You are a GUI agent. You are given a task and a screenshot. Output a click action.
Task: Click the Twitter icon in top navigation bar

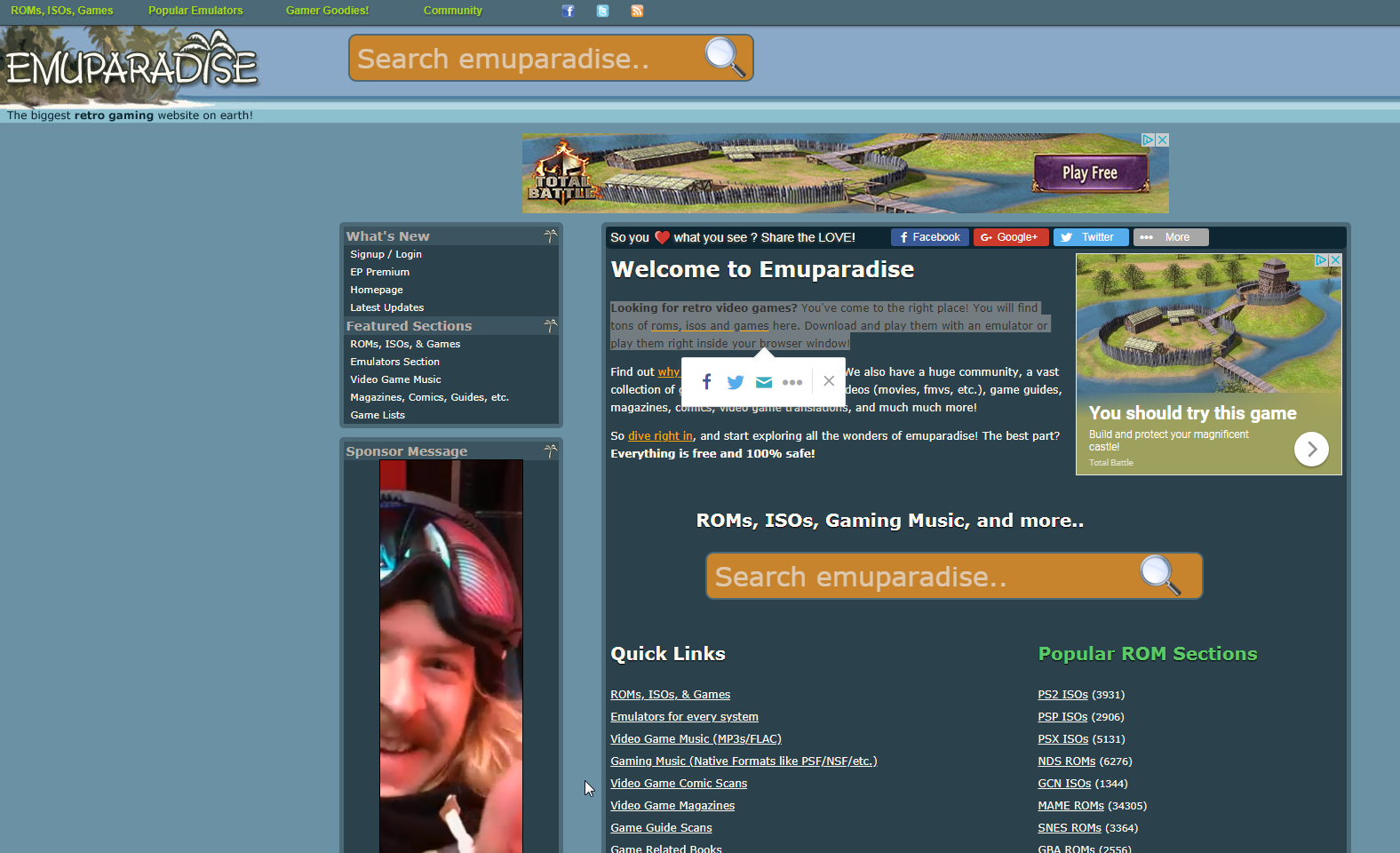coord(602,11)
